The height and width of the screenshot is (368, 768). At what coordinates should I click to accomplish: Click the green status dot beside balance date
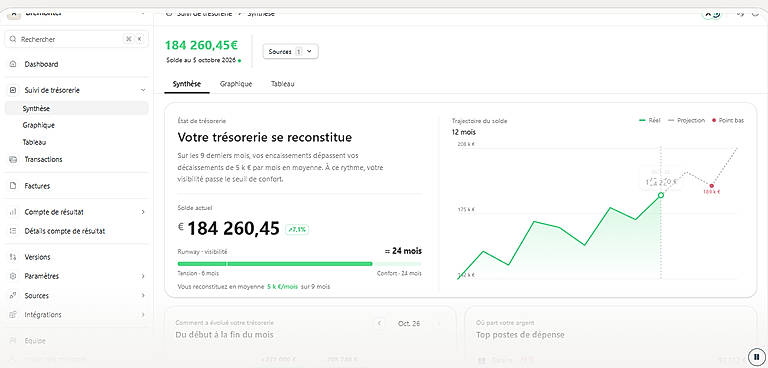(240, 61)
